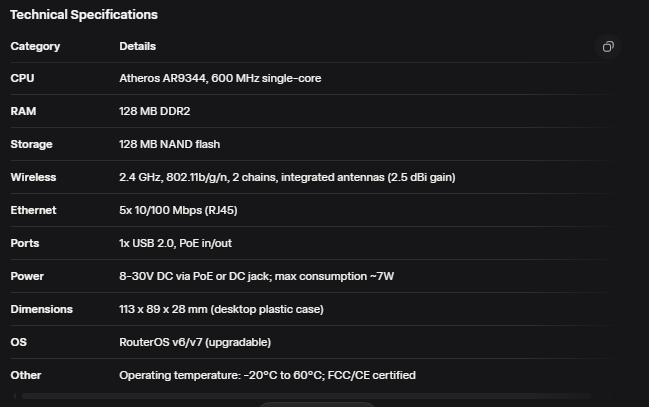Click the horizontal scrollbar below the table
Viewport: 649px width, 407px height.
point(300,397)
